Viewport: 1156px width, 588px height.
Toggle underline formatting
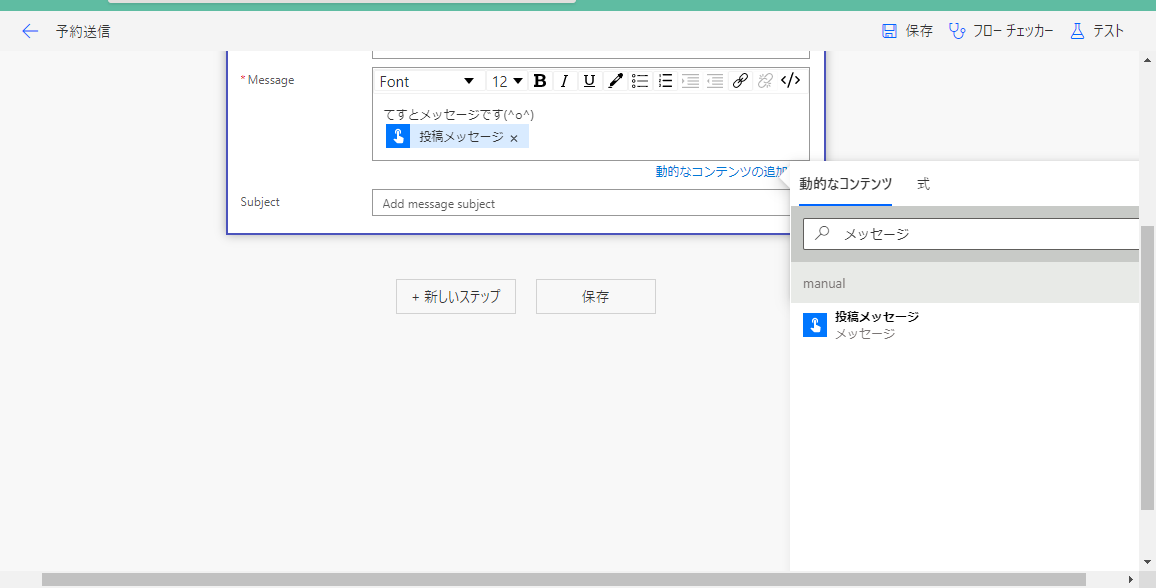[590, 81]
